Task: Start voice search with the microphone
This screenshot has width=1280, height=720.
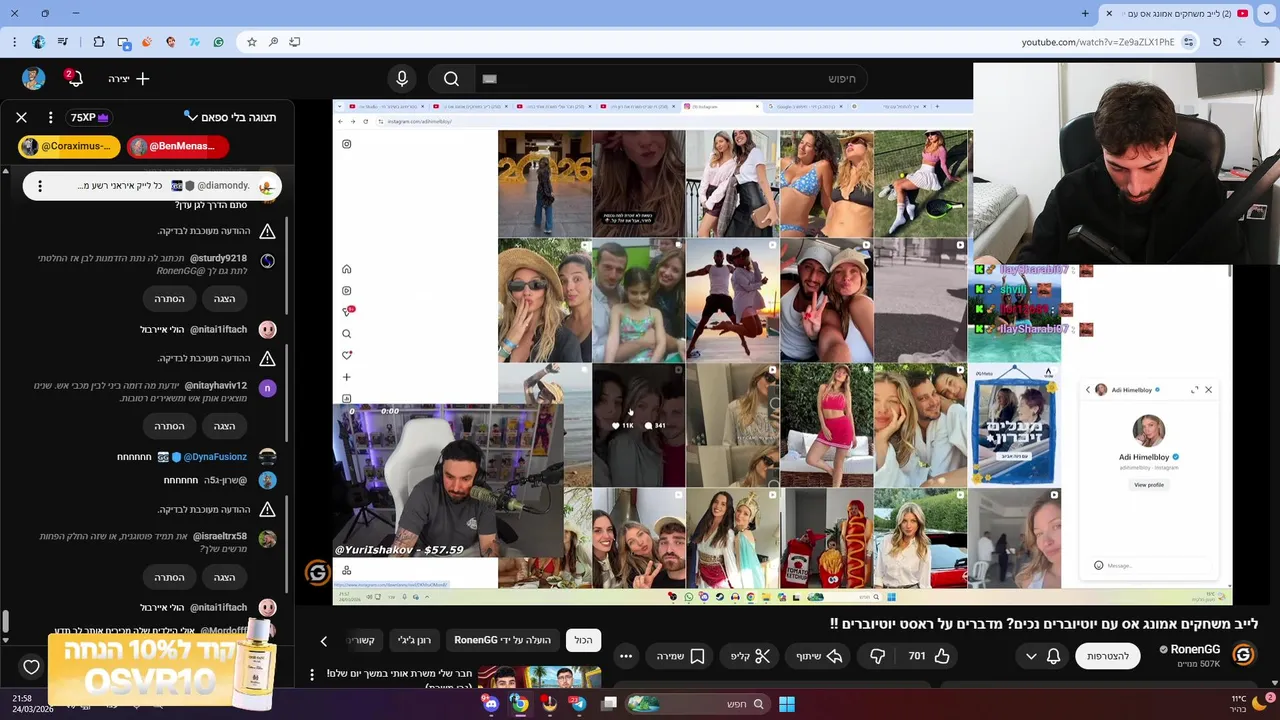Action: click(402, 78)
